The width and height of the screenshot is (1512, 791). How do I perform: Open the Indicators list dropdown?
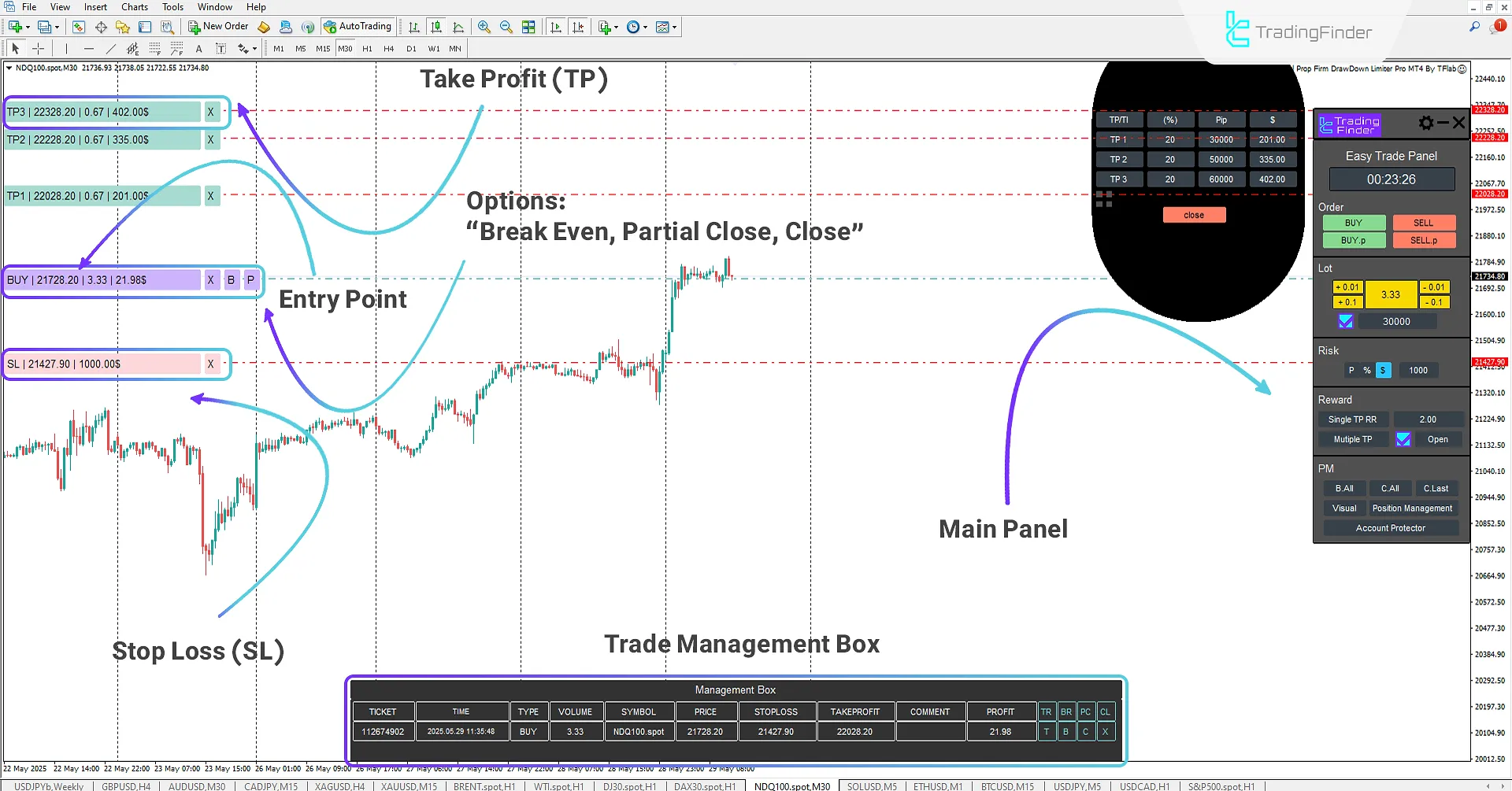point(608,27)
